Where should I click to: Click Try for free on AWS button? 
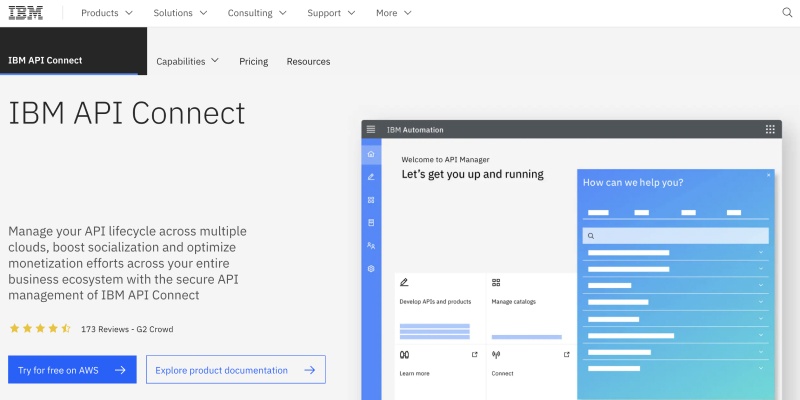(72, 369)
